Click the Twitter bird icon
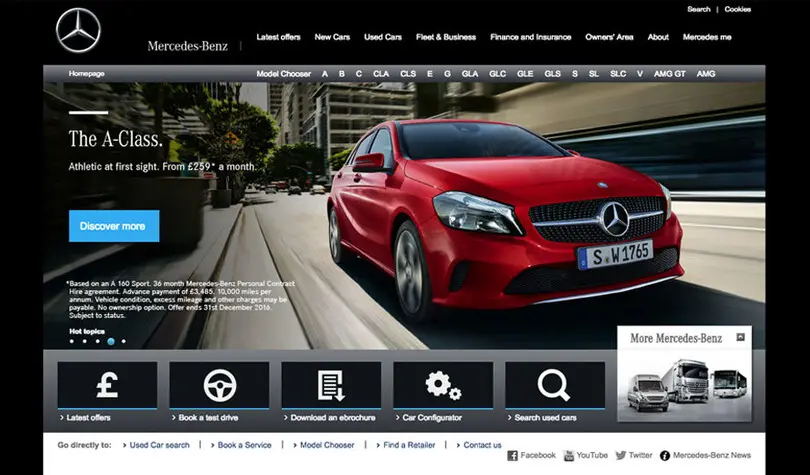Screen dimensions: 810x475 (621, 455)
